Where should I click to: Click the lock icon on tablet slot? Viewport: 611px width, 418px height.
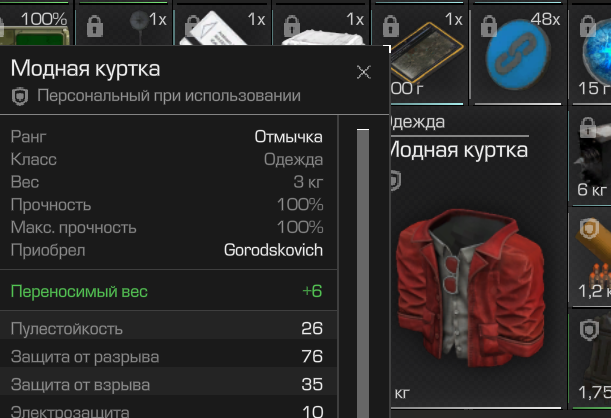pyautogui.click(x=390, y=27)
